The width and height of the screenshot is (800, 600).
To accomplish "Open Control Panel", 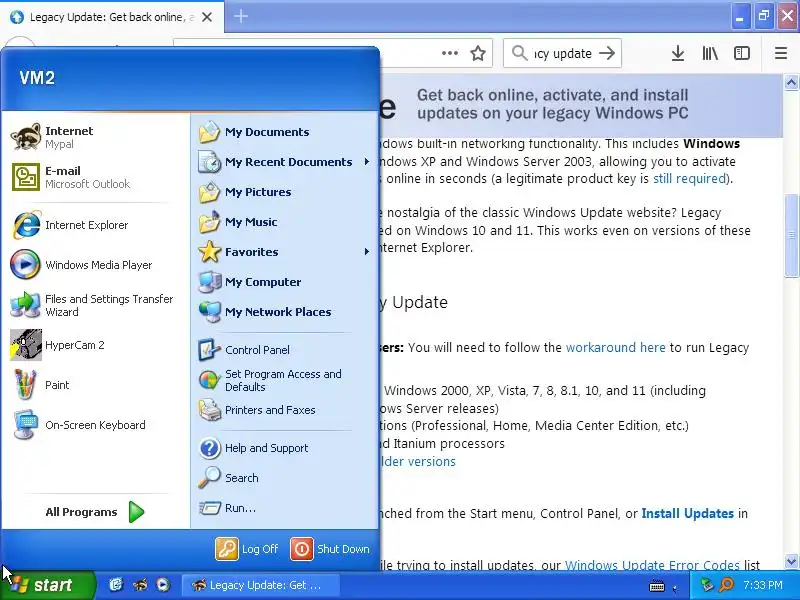I will tap(284, 350).
